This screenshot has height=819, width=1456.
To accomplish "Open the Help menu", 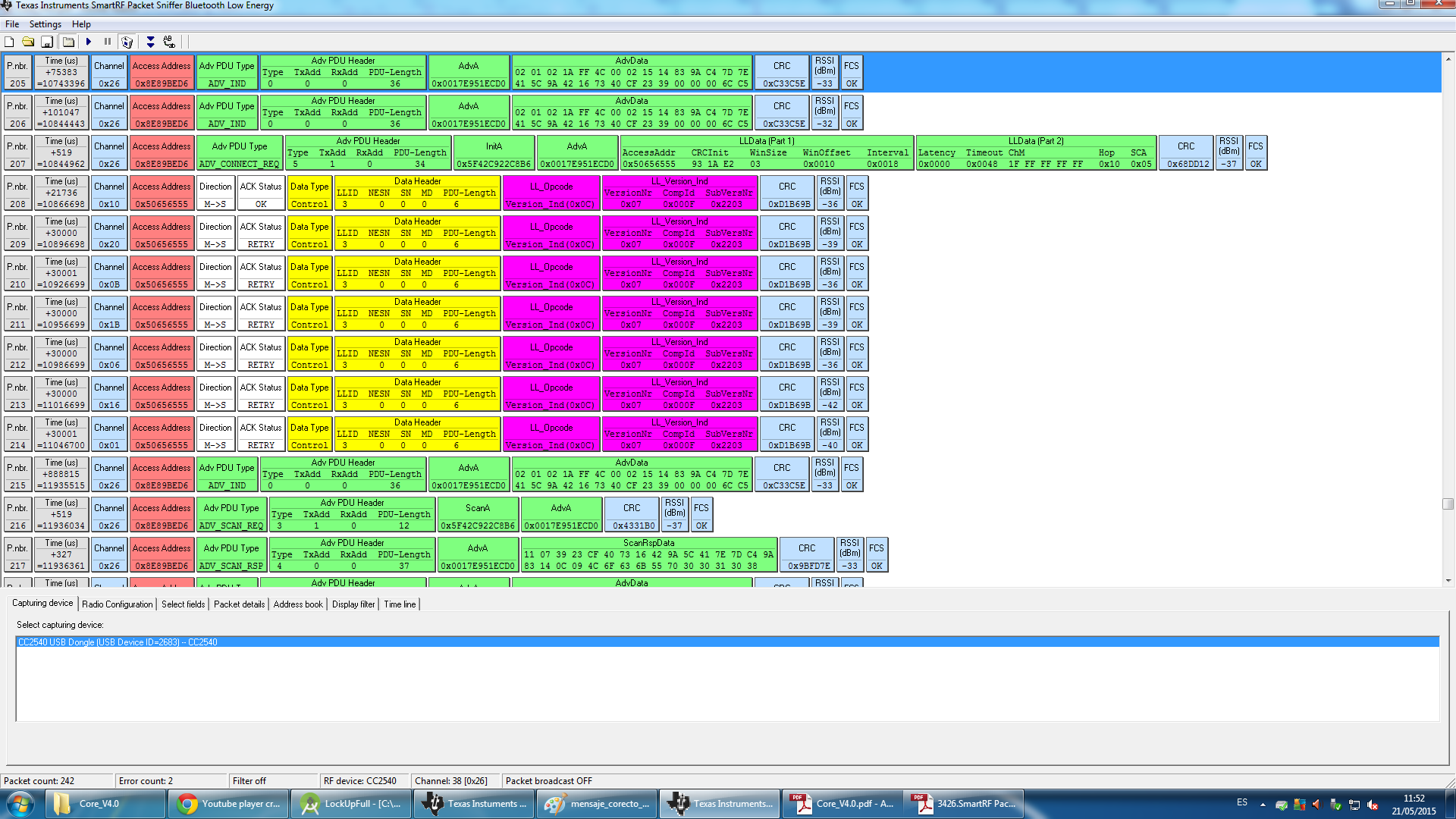I will [x=81, y=24].
